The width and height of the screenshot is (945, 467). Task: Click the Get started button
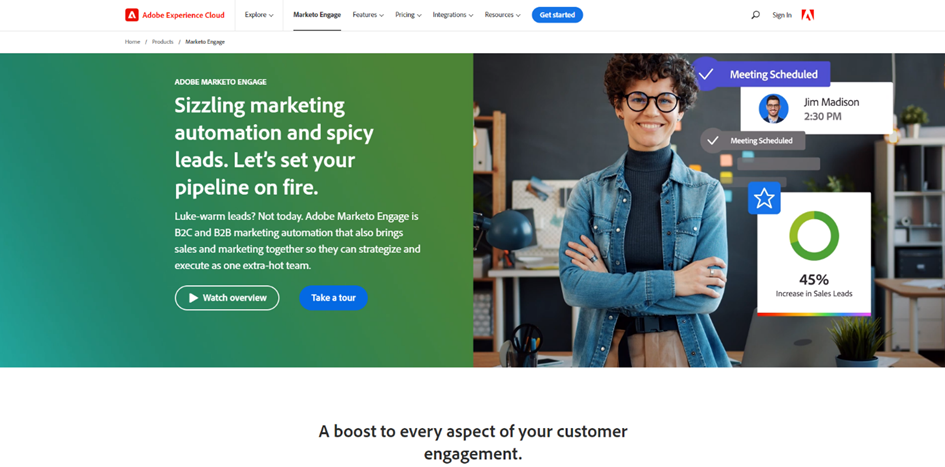[x=557, y=15]
